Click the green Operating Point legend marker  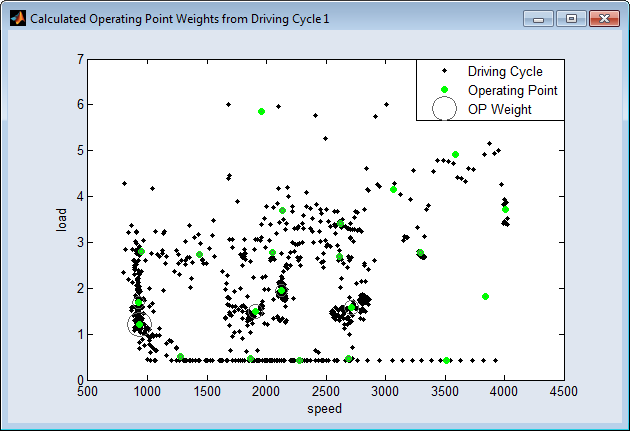[x=443, y=90]
